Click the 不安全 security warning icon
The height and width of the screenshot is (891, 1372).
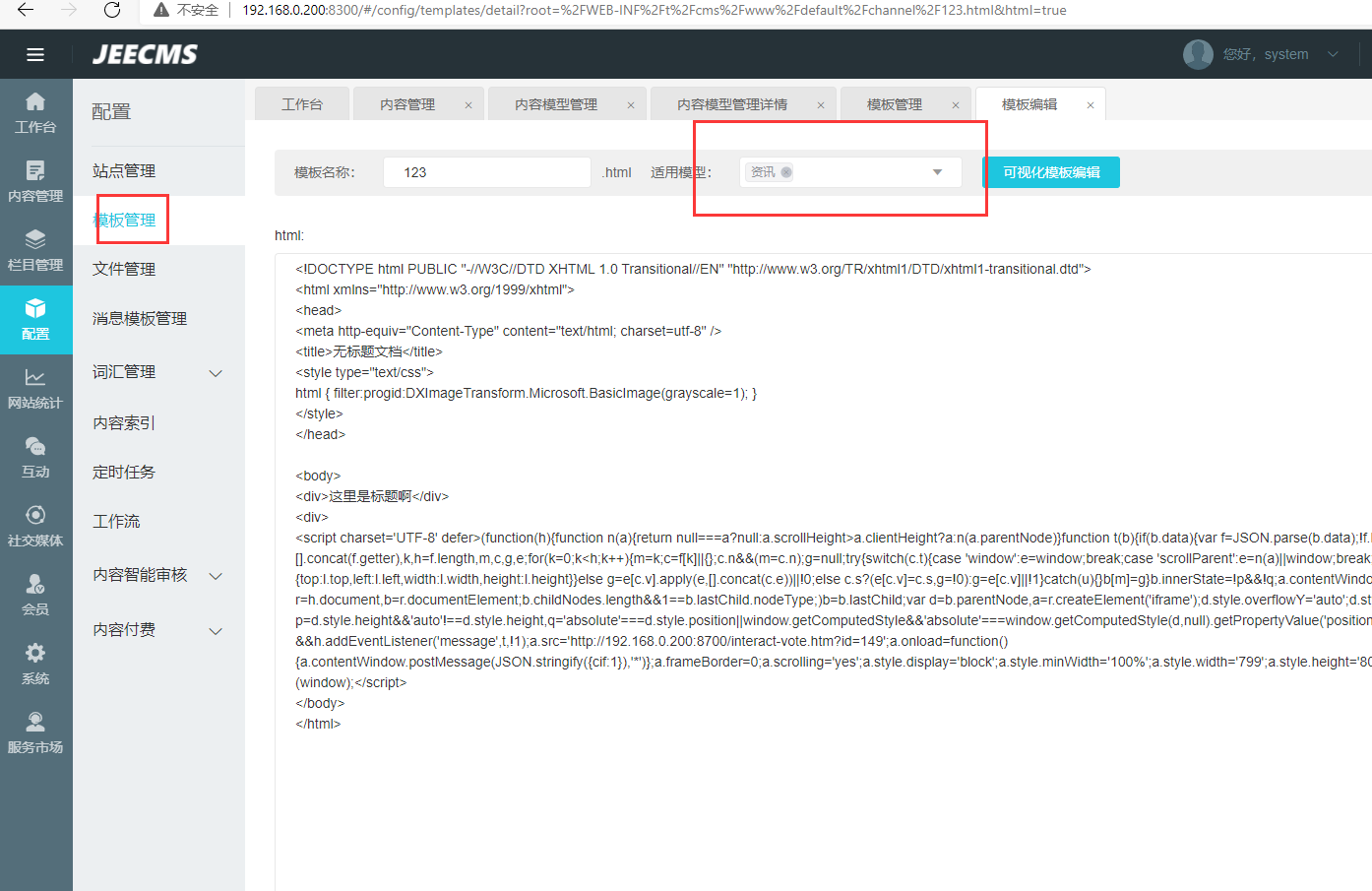pos(161,10)
